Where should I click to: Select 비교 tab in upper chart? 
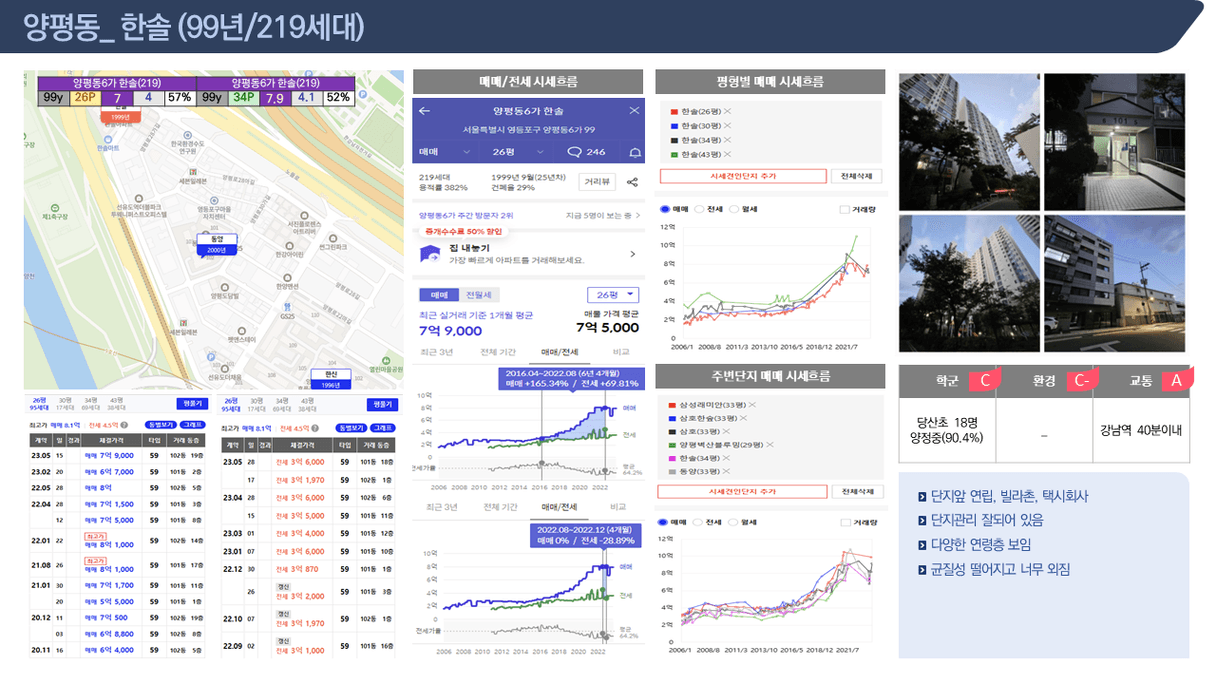point(620,352)
